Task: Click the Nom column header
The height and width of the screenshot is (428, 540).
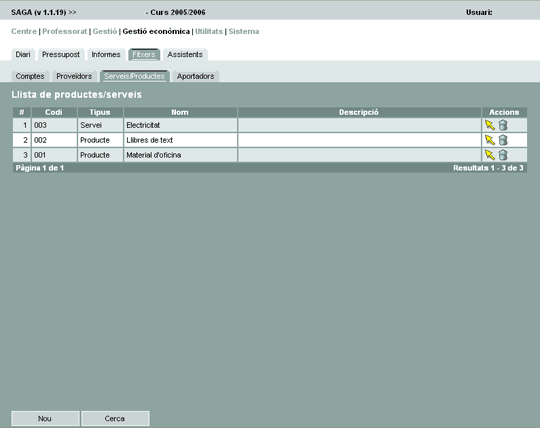Action: point(180,112)
